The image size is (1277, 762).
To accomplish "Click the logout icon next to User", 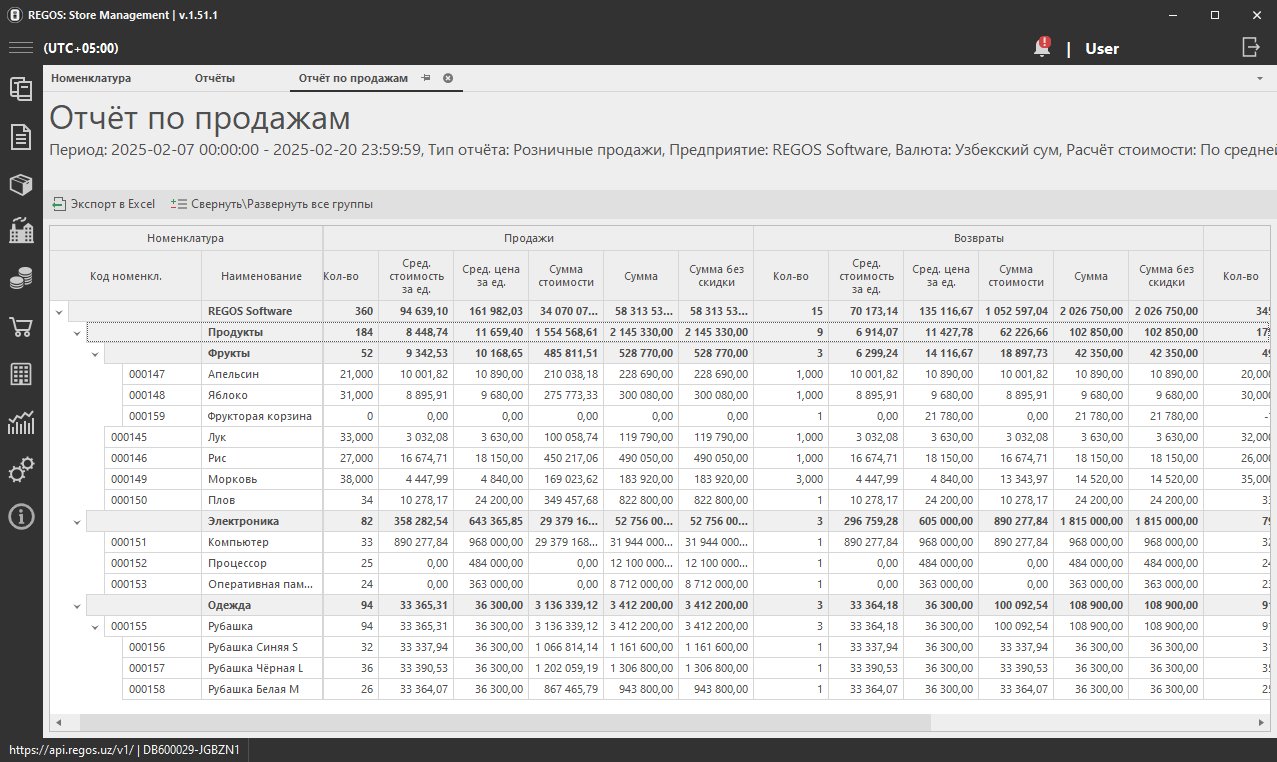I will pos(1251,47).
